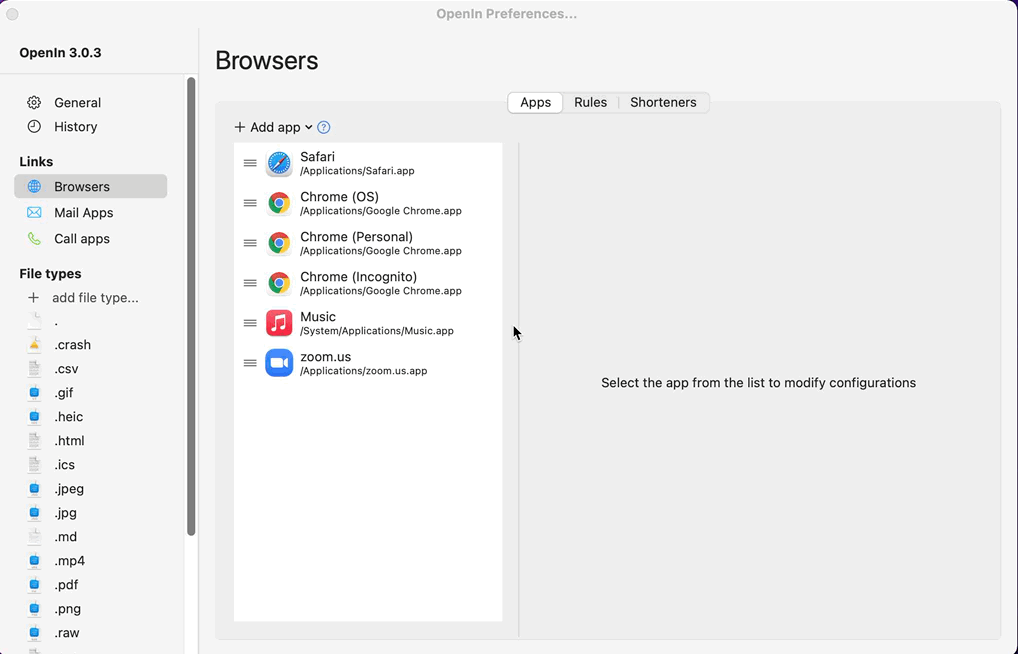Grab the reorder handle for Music

[250, 323]
